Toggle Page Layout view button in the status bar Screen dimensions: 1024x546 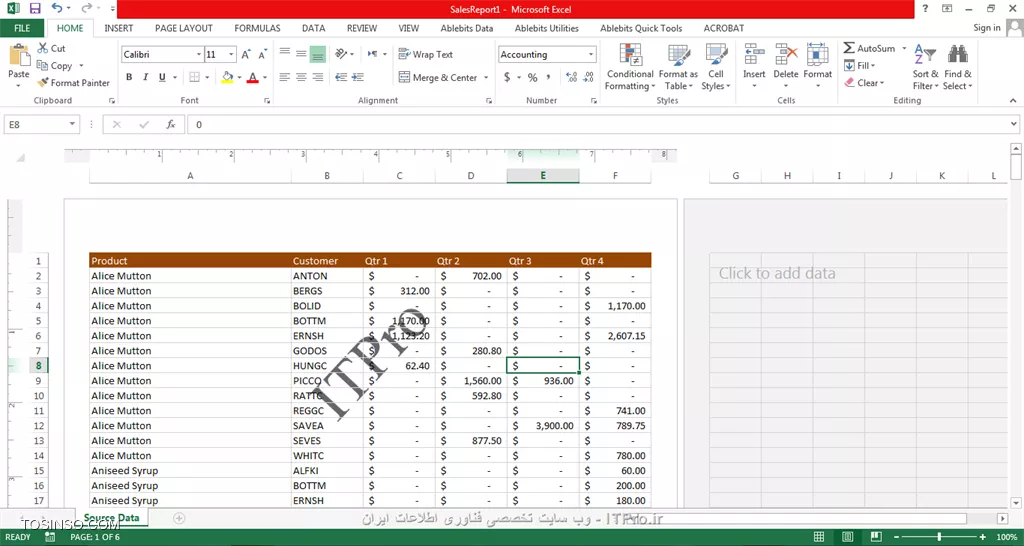click(847, 537)
